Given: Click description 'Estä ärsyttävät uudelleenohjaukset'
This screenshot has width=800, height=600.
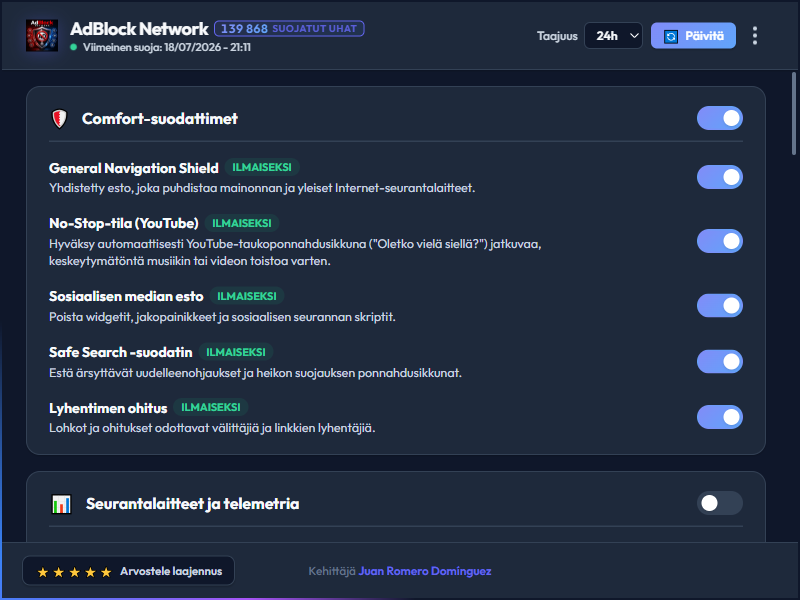Looking at the screenshot, I should tap(255, 373).
